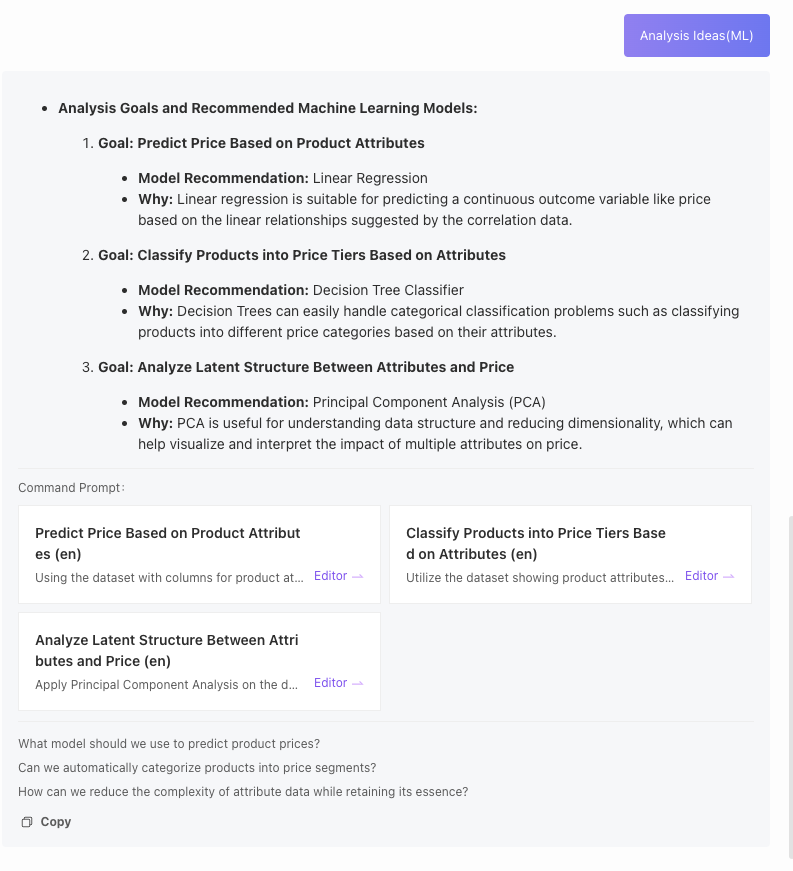The image size is (793, 871).
Task: Click the 'Command Prompt:' section label
Action: point(71,488)
